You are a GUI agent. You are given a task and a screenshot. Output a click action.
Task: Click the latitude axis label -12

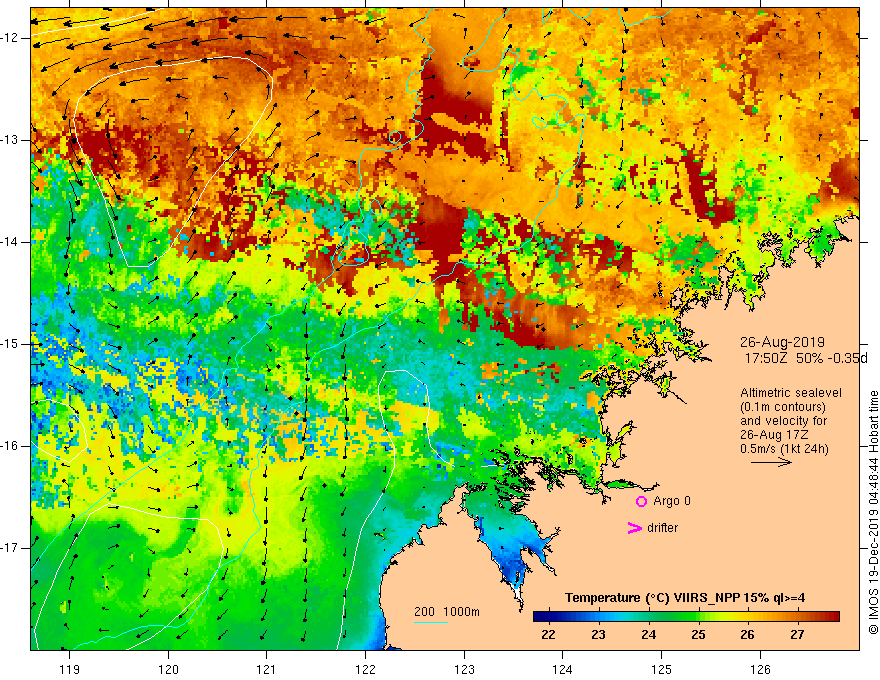[11, 38]
